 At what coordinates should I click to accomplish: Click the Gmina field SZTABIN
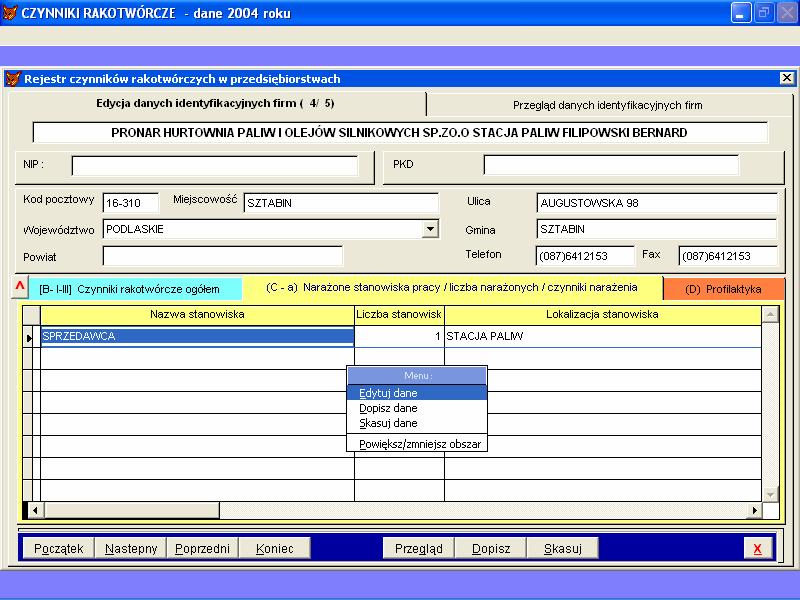[x=657, y=229]
